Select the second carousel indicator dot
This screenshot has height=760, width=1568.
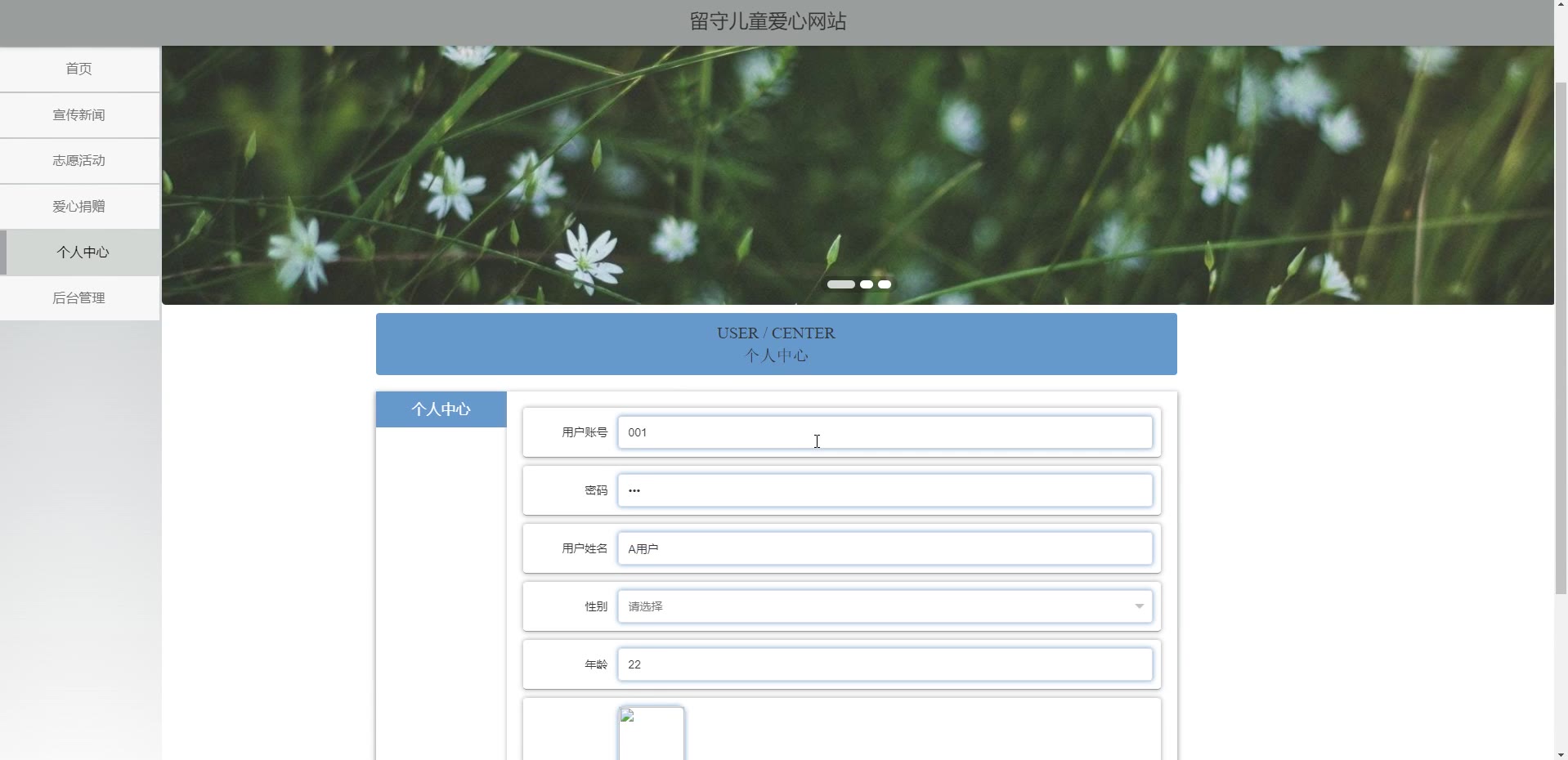(x=867, y=284)
